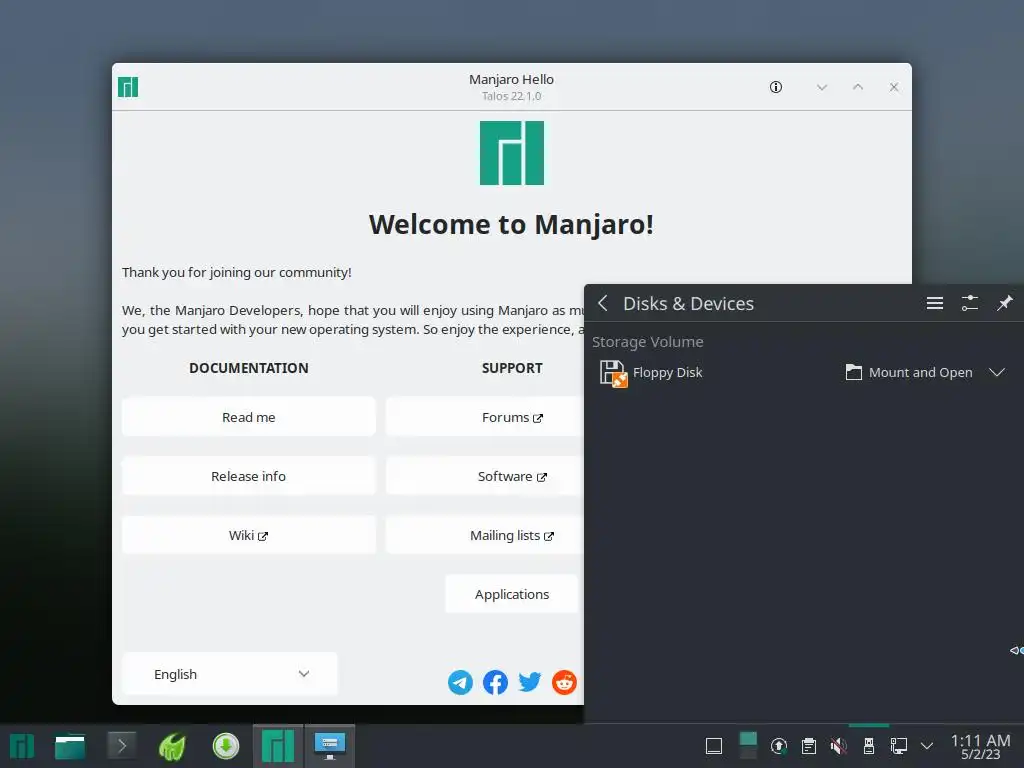
Task: Click the Welcome to Manjaro! heading
Action: [511, 224]
